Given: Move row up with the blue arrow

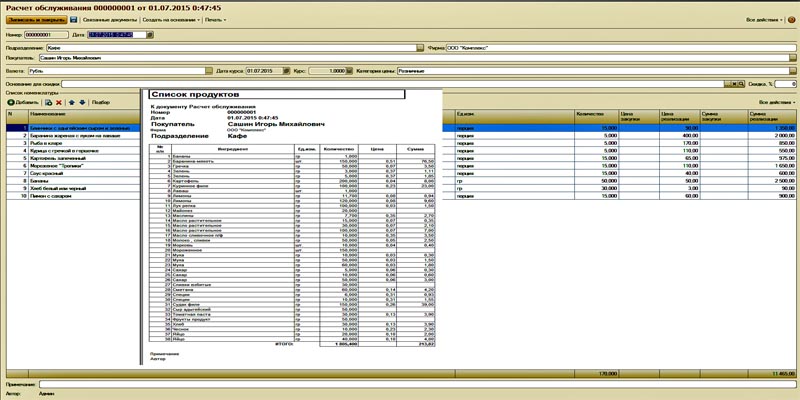Looking at the screenshot, I should 70,101.
